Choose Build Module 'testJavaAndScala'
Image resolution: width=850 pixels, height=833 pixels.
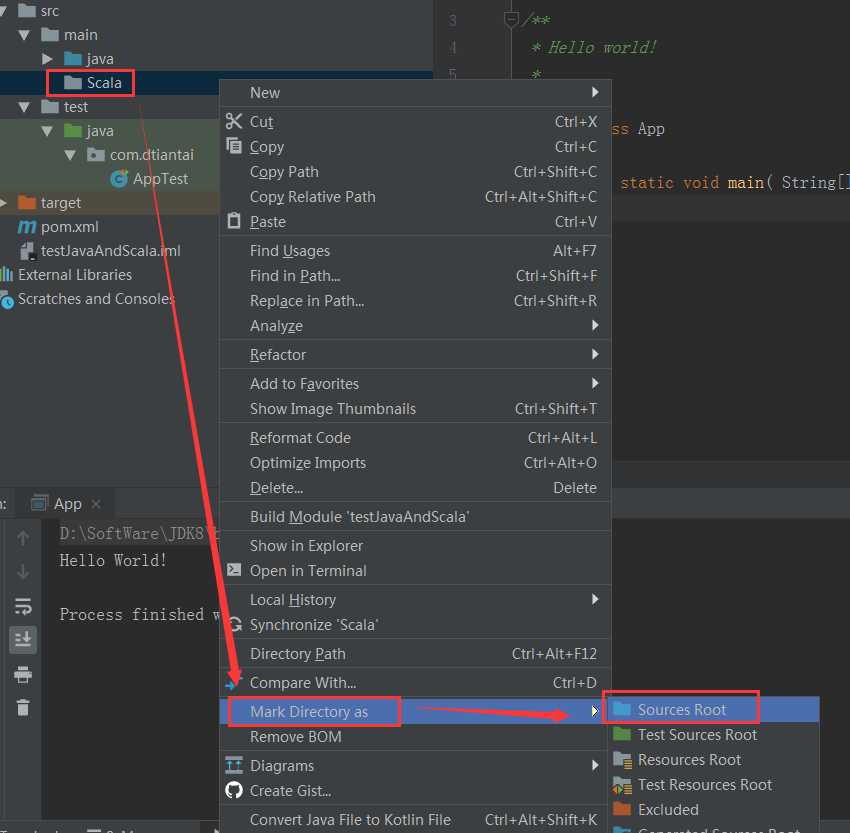tap(415, 516)
